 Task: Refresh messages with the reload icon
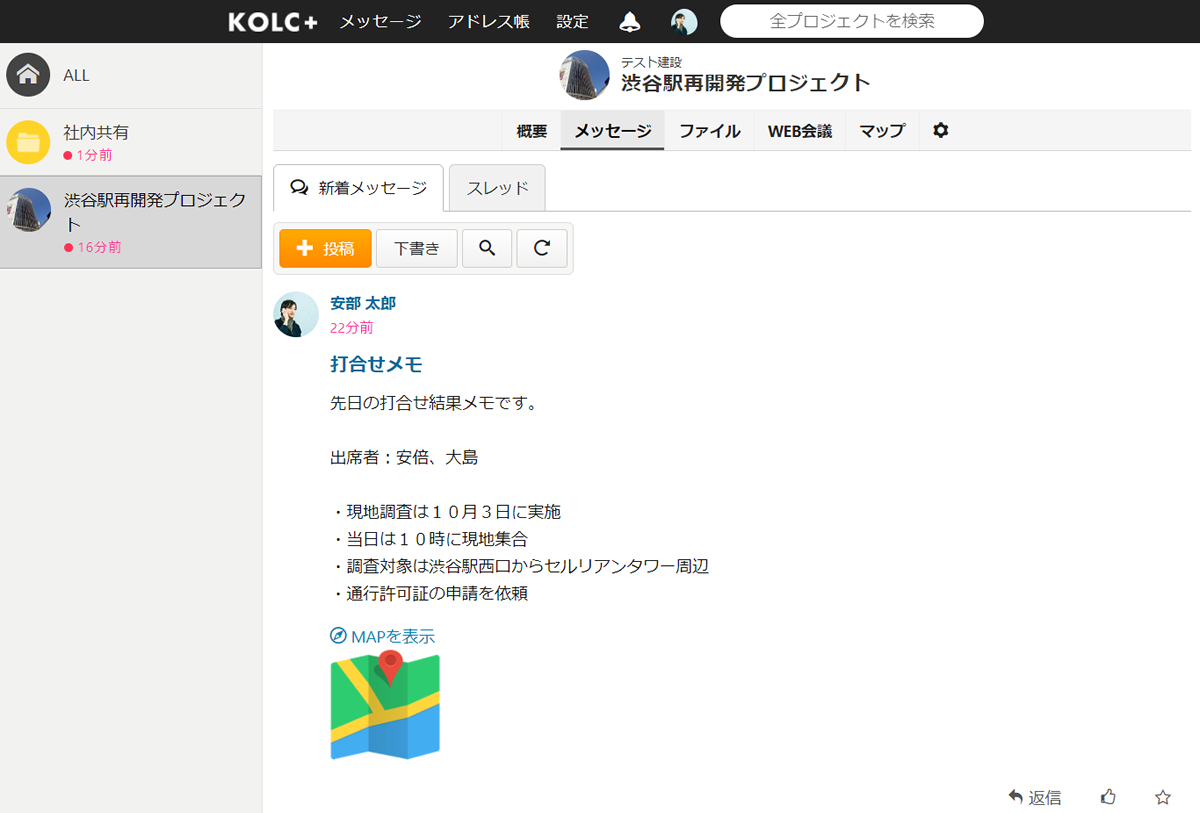542,249
